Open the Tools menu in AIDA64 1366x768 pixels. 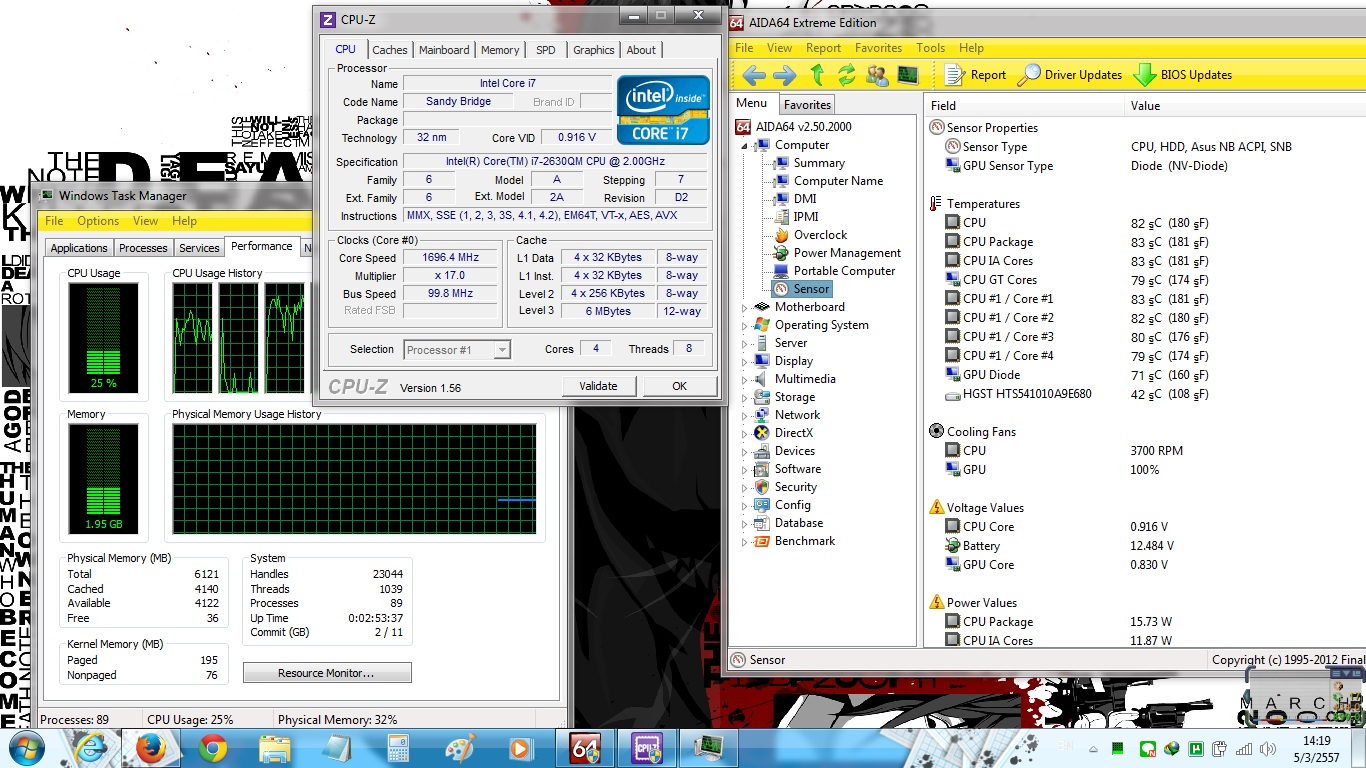click(930, 48)
